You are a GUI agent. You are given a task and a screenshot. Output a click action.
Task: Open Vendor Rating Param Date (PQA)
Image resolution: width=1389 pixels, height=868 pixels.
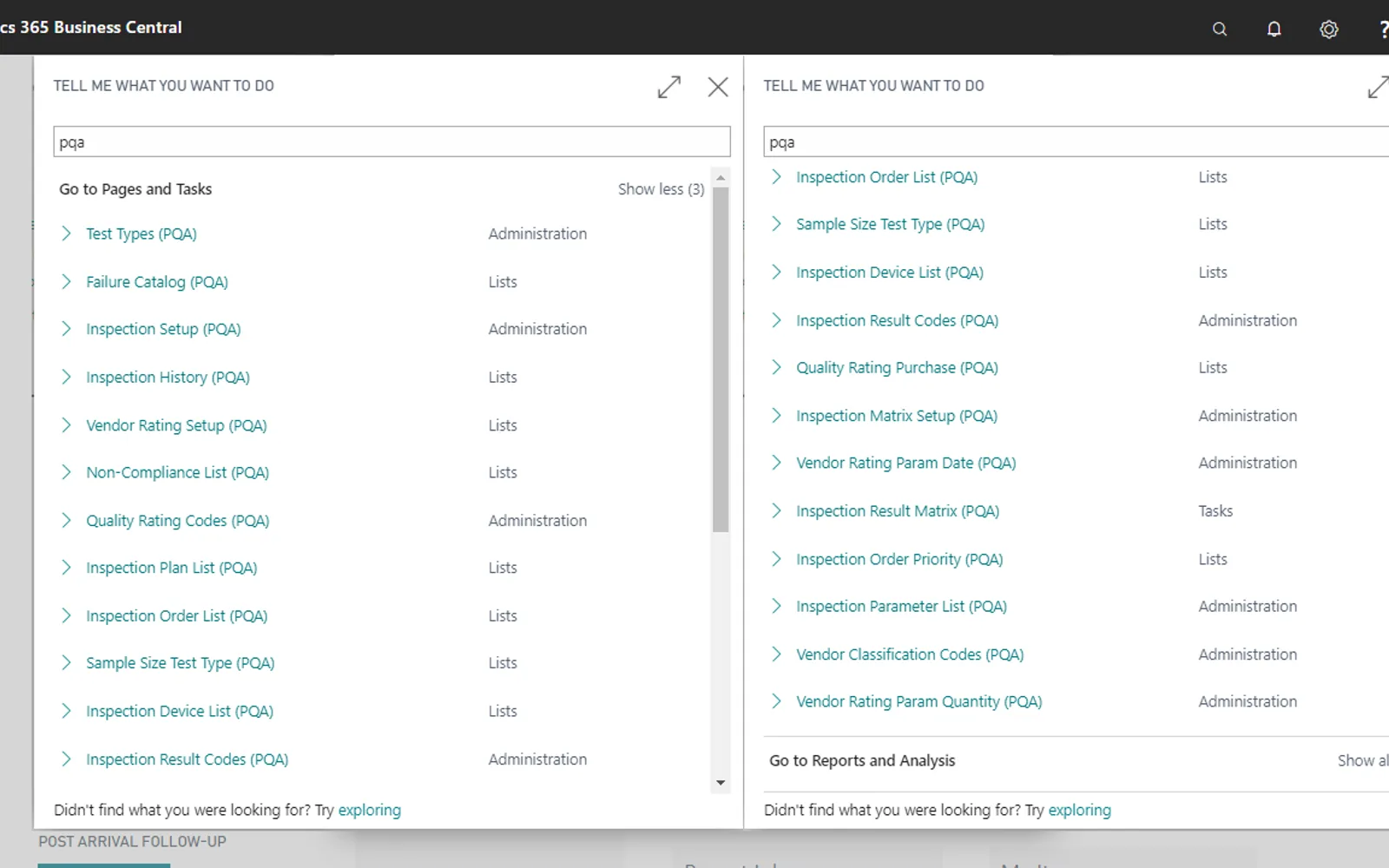pyautogui.click(x=905, y=463)
